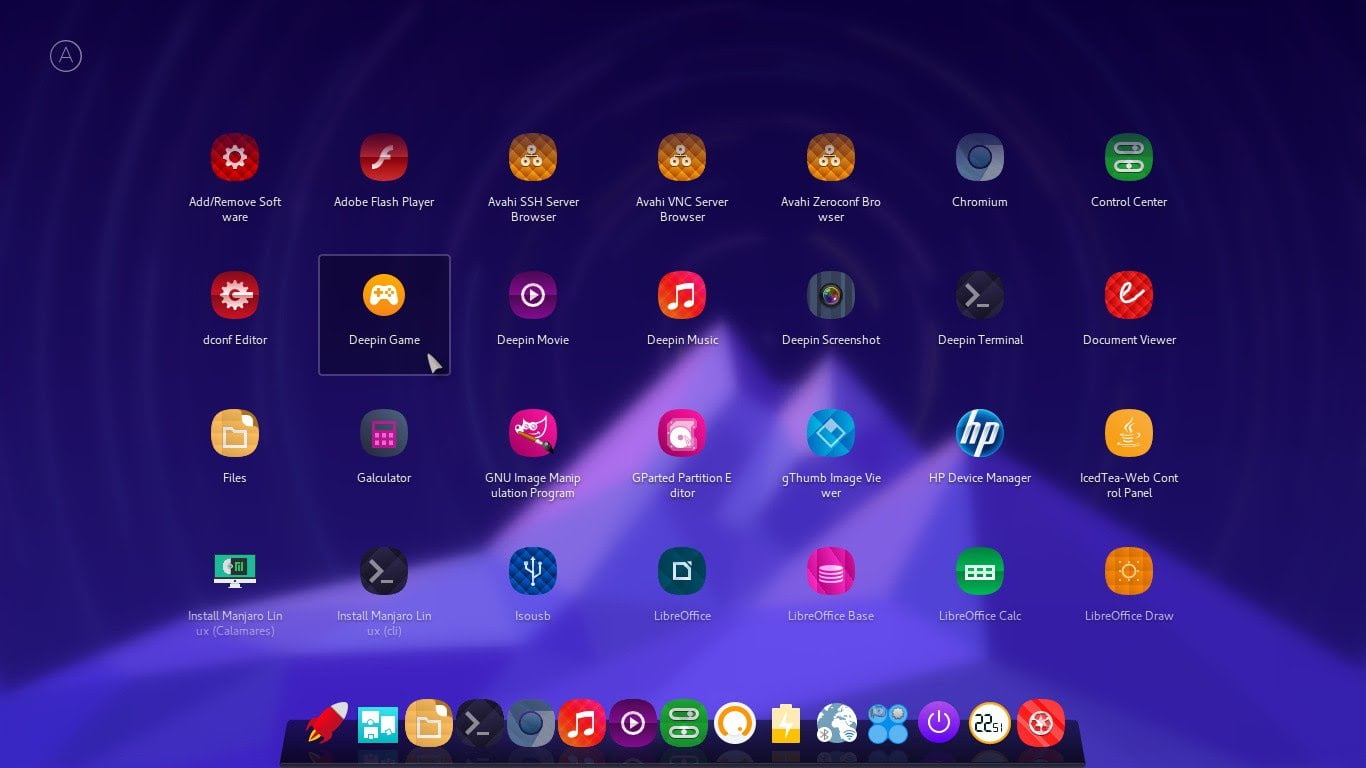
Task: Open the trash icon in the dock
Action: click(1040, 722)
